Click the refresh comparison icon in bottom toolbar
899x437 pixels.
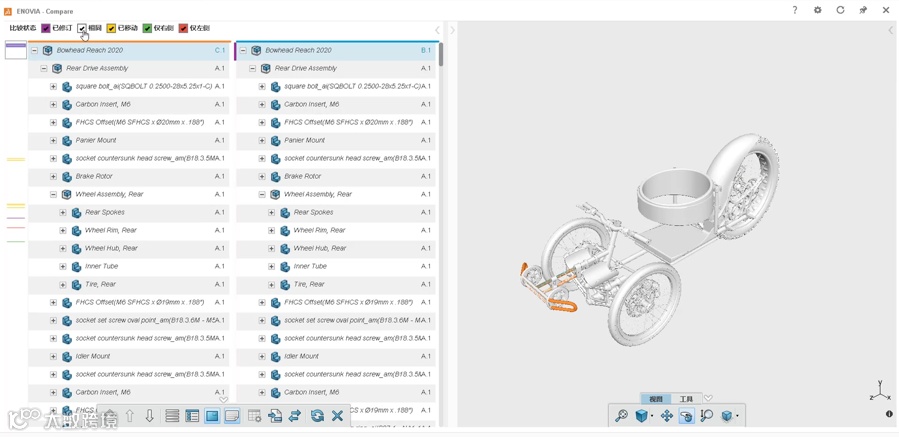pos(318,416)
